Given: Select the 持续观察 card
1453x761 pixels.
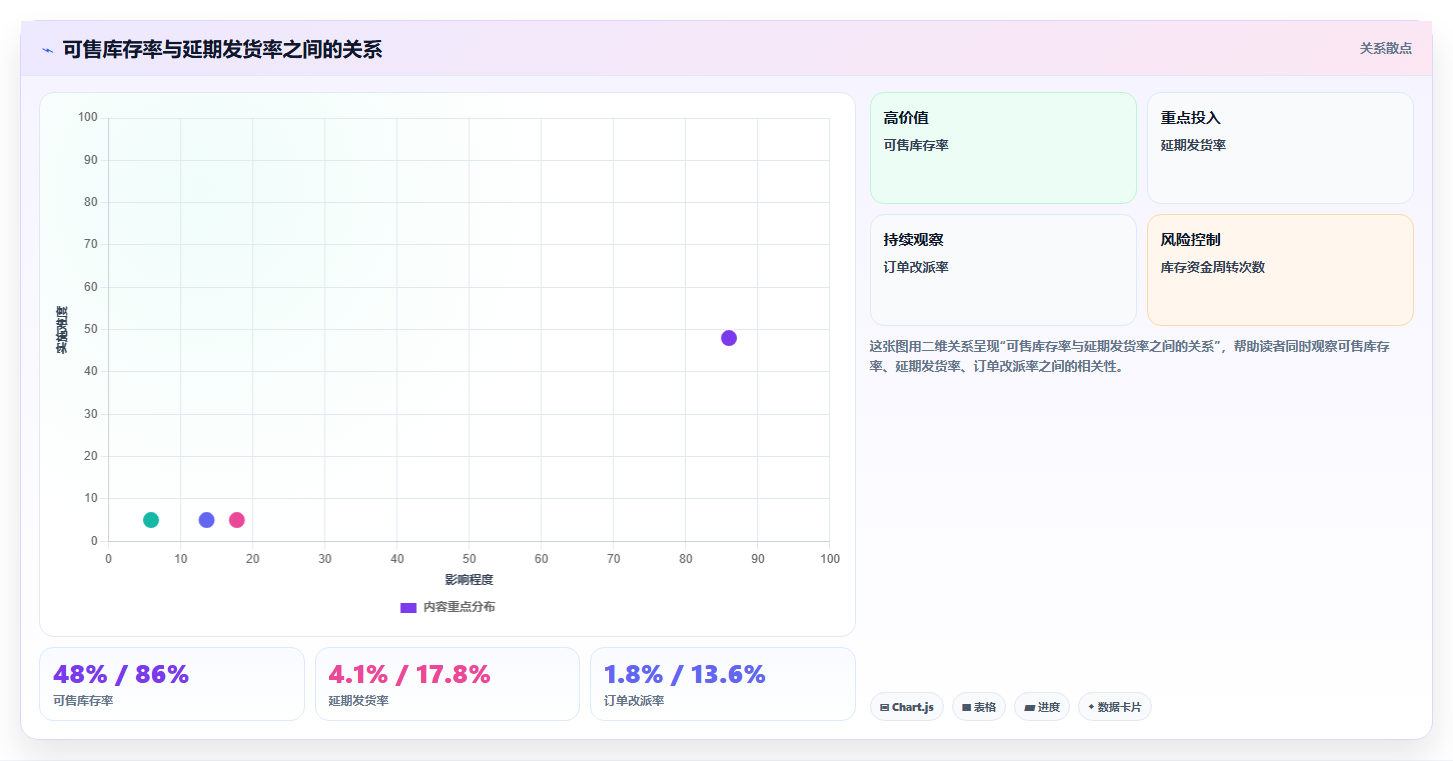Looking at the screenshot, I should pyautogui.click(x=1003, y=270).
